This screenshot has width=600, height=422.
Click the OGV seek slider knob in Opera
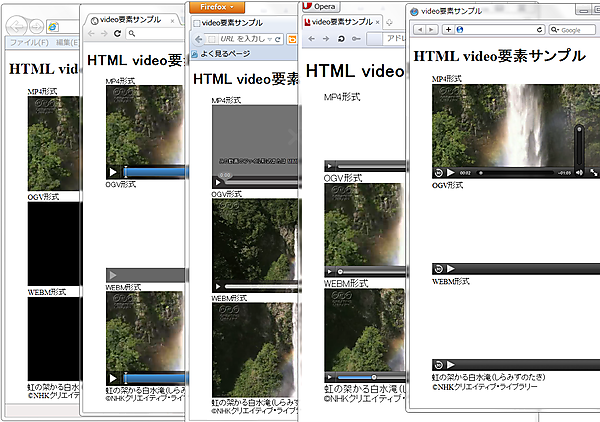340,272
